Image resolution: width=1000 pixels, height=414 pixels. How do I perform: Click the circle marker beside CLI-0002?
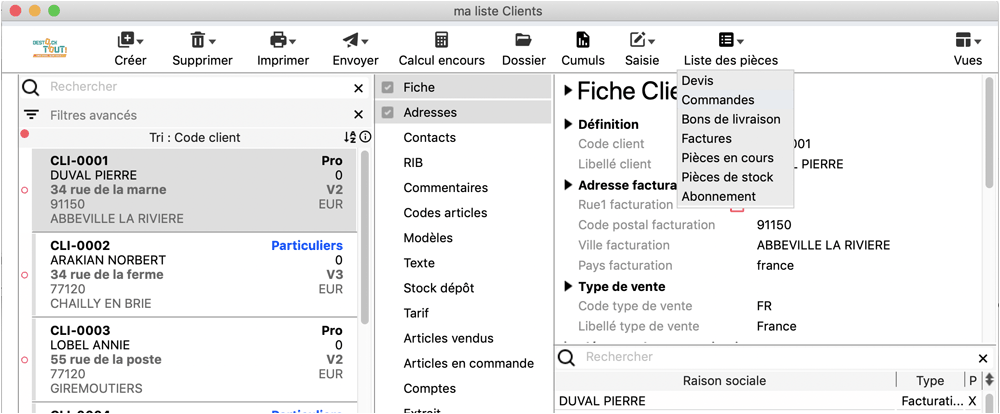pos(25,275)
